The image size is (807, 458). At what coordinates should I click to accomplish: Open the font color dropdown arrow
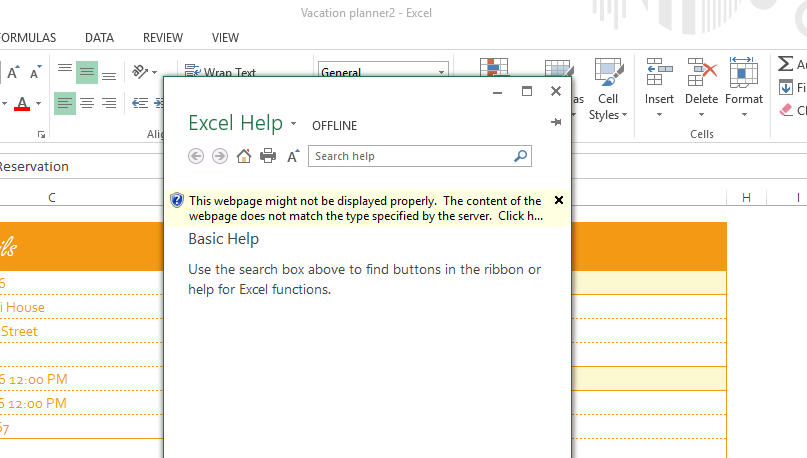point(38,103)
